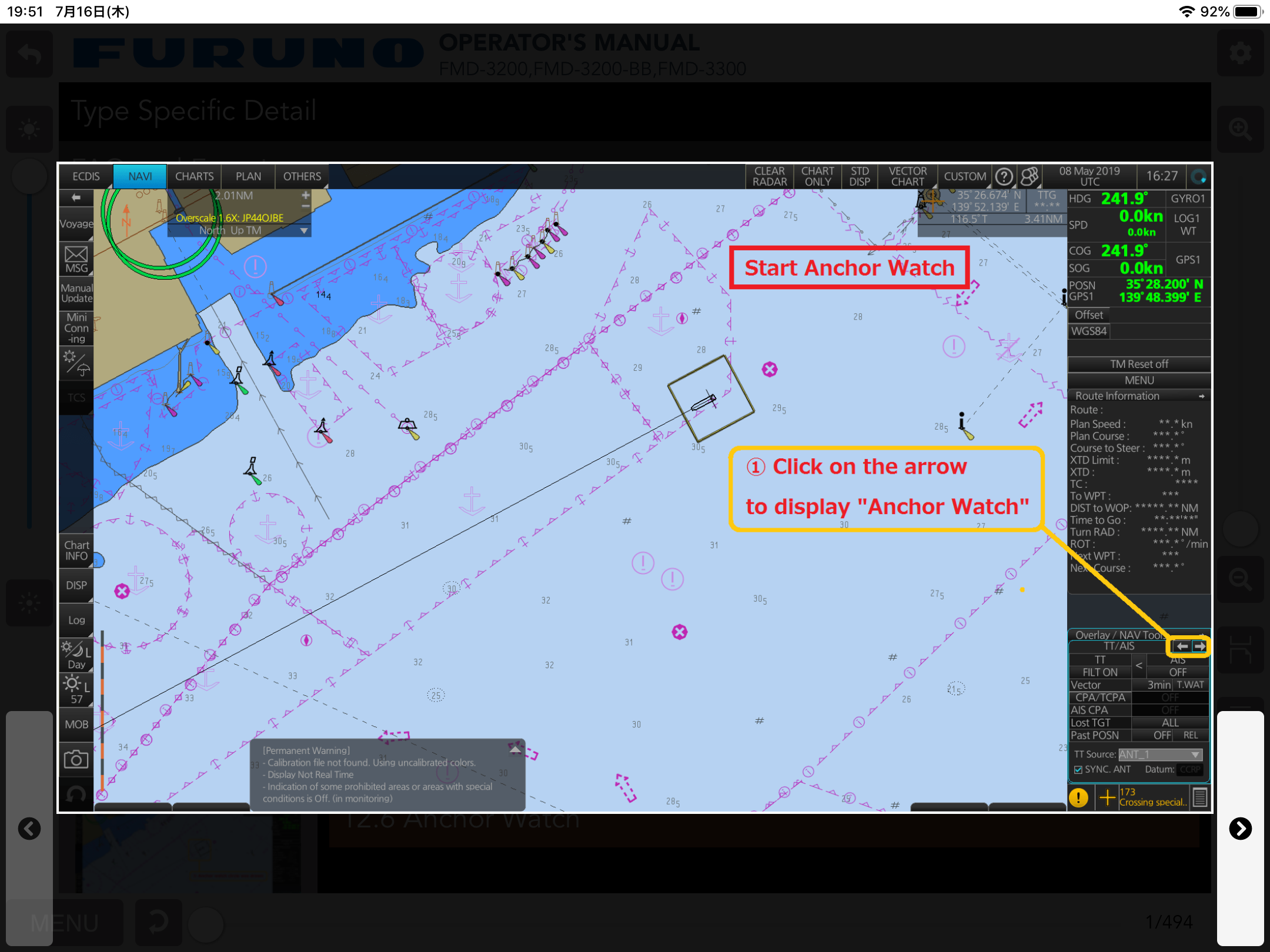
Task: Click the Manual Update button
Action: (76, 293)
